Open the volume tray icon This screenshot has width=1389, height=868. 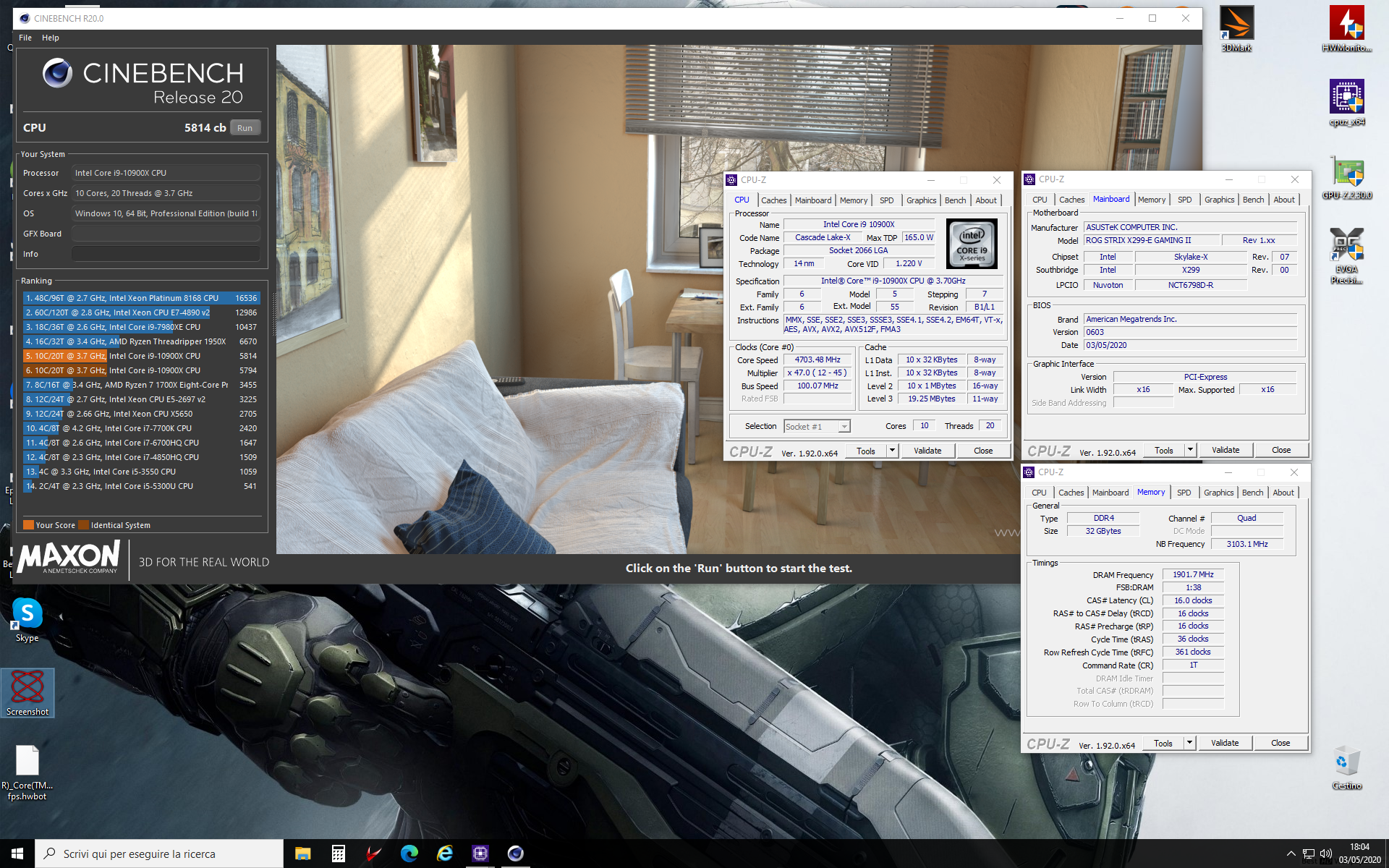1325,854
